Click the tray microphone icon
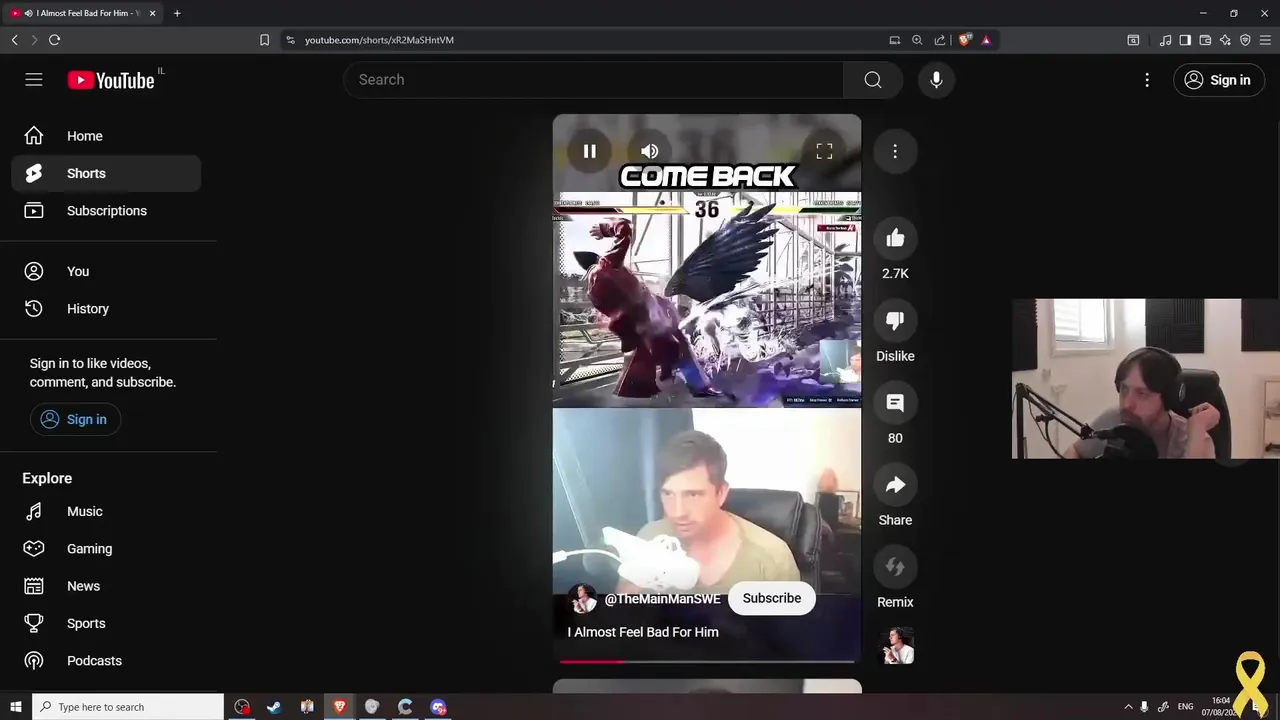 [1144, 707]
